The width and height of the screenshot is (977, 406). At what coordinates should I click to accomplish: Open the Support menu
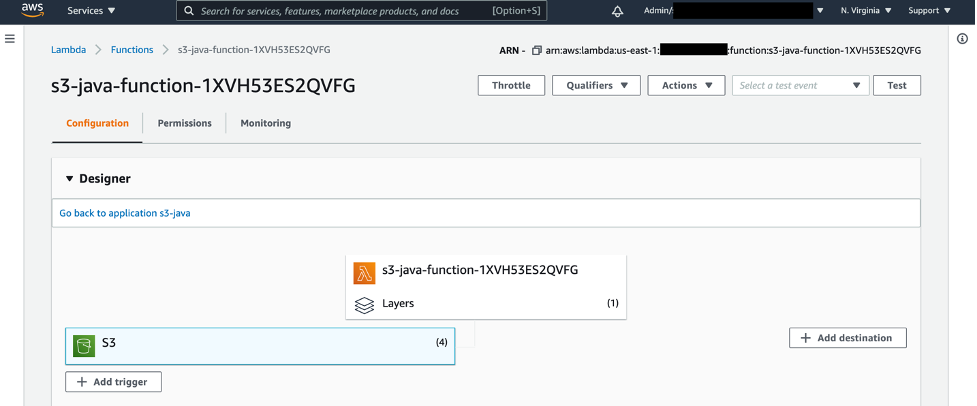click(929, 11)
